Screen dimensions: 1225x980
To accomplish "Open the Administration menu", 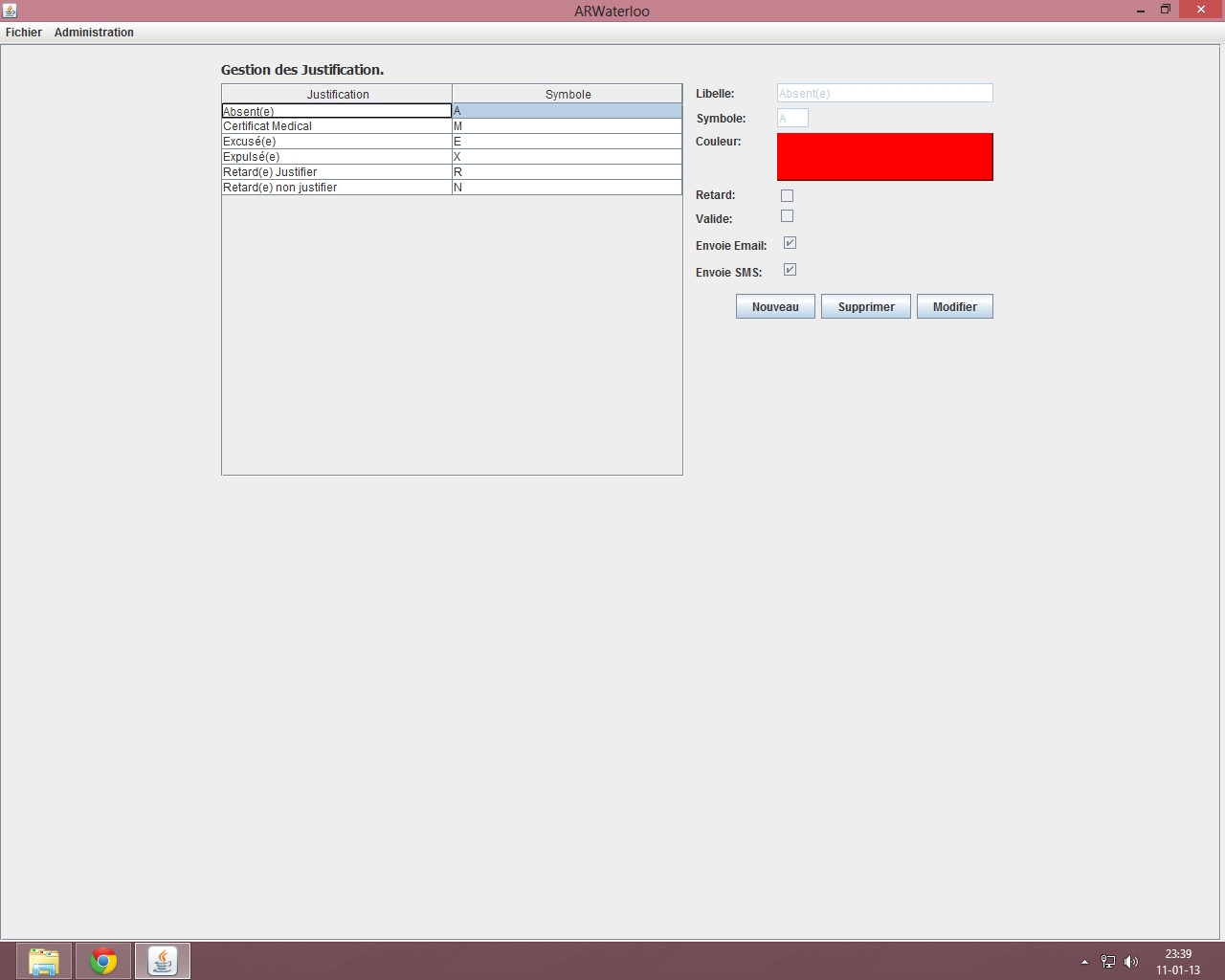I will [x=94, y=33].
